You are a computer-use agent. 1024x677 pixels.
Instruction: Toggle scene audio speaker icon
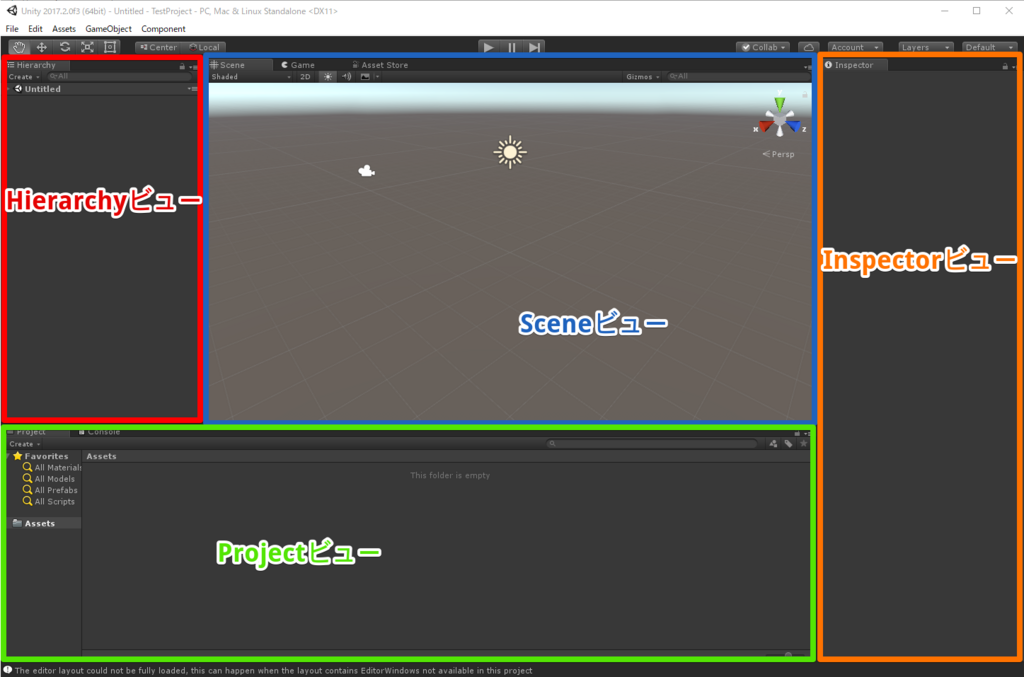(347, 76)
